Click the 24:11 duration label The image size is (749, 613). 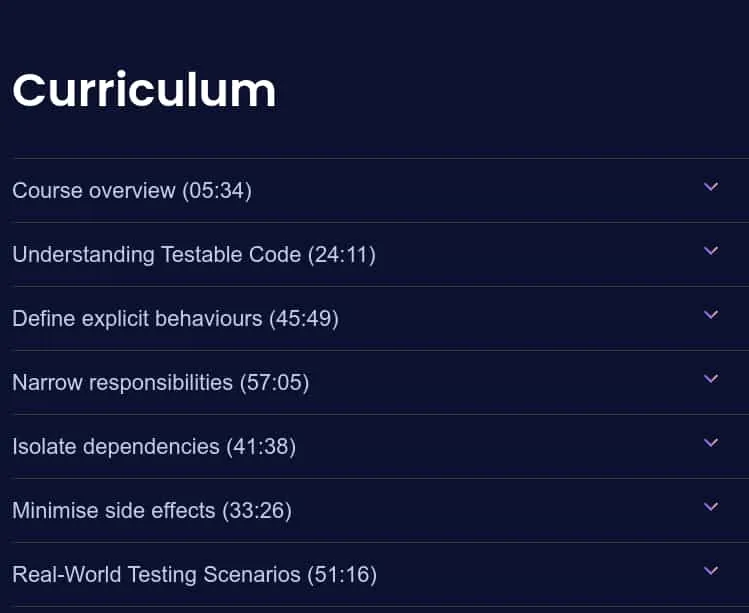tap(342, 255)
